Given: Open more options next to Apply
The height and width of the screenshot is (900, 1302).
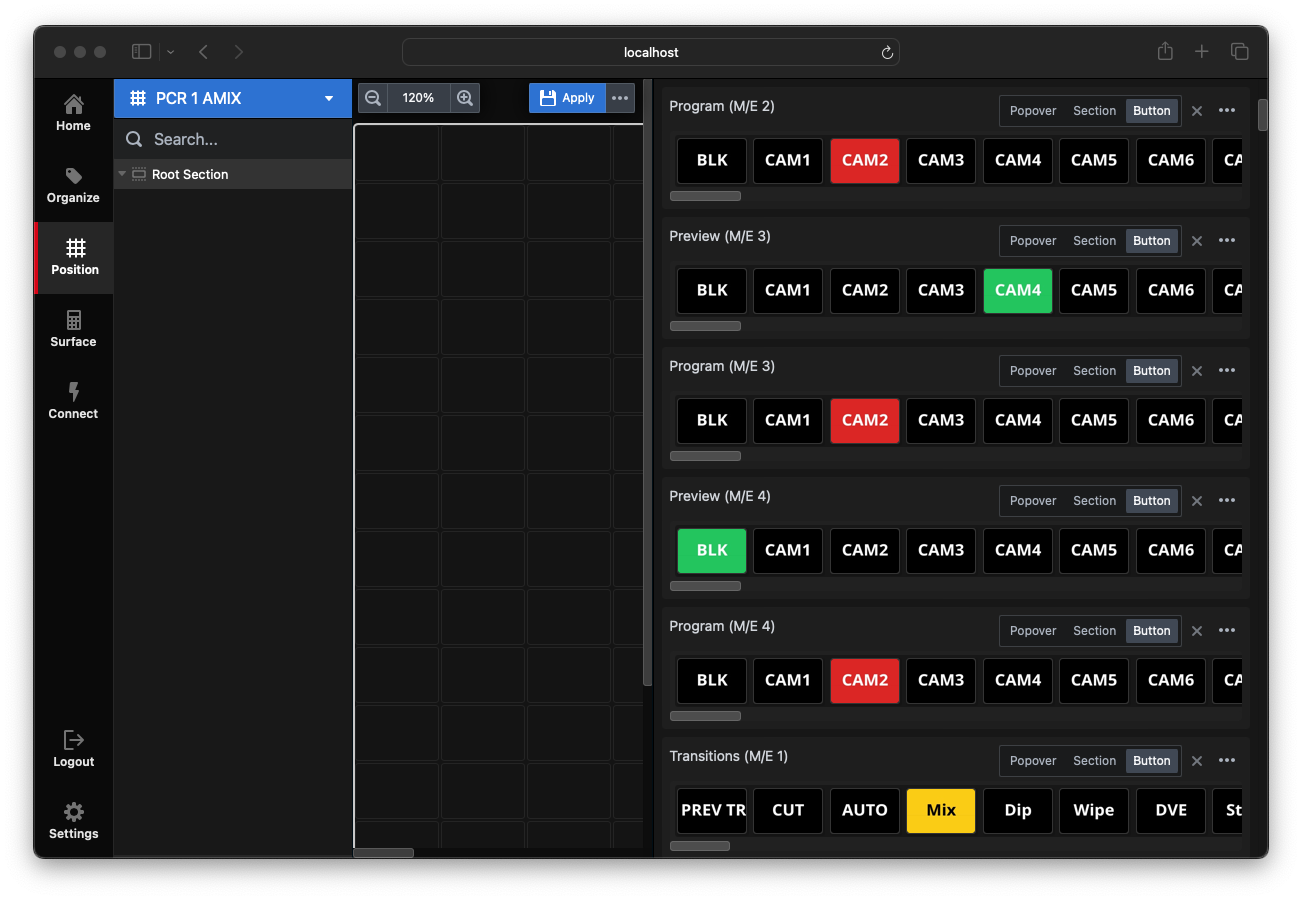Looking at the screenshot, I should 620,98.
